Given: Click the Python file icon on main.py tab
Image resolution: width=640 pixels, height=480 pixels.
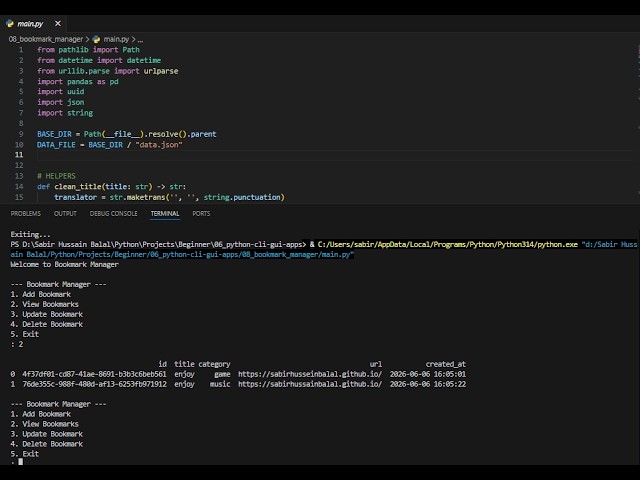Looking at the screenshot, I should pyautogui.click(x=10, y=24).
